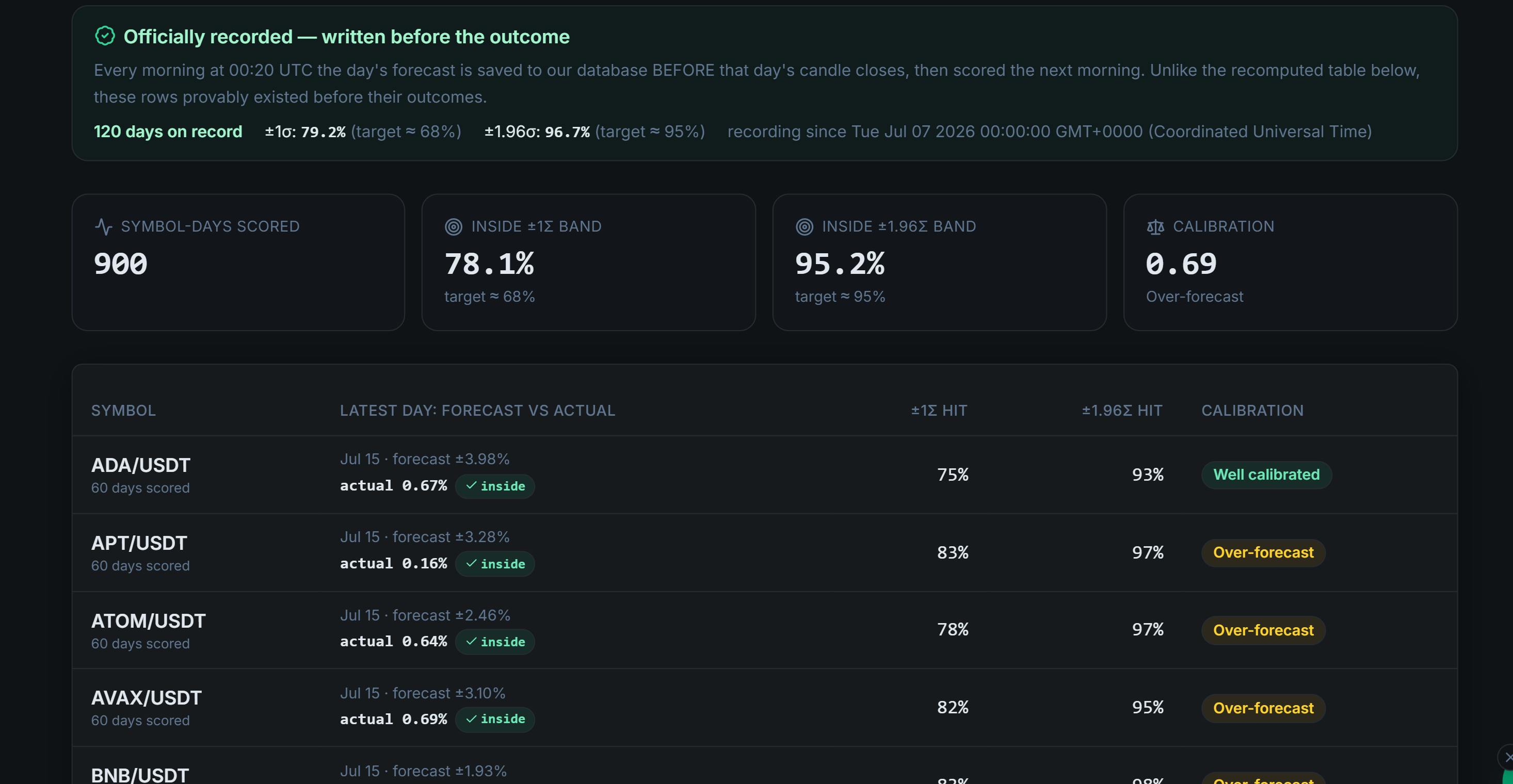Click the "Latest Day: Forecast vs Actual" column header
This screenshot has height=784, width=1513.
point(477,411)
